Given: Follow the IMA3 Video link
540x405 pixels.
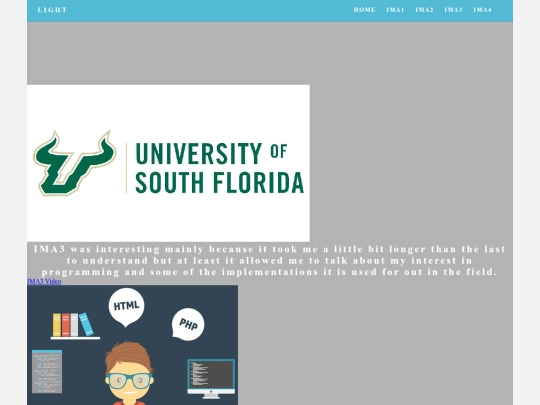Looking at the screenshot, I should [x=44, y=281].
